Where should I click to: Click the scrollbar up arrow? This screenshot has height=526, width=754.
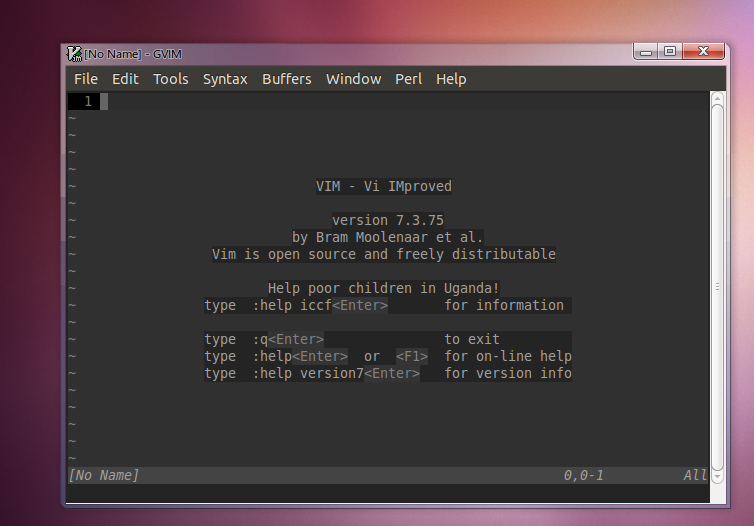pyautogui.click(x=717, y=99)
